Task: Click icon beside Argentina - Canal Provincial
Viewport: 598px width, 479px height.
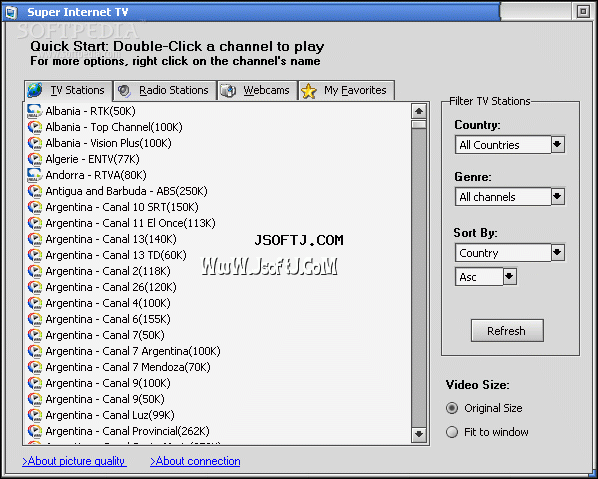Action: pos(35,431)
